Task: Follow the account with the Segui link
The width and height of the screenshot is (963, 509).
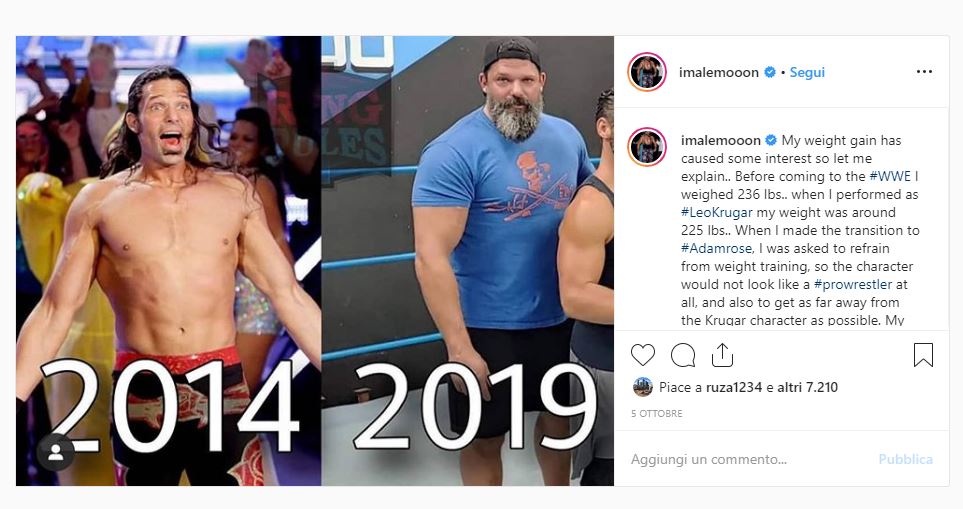Action: pos(807,72)
